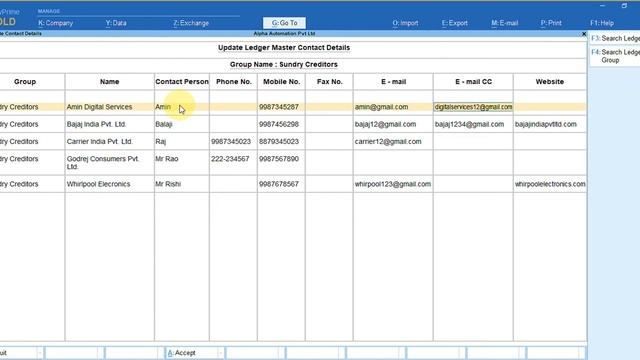Select the name Bajaj India Pvt. Ltd.
640x360 pixels.
[x=96, y=124]
